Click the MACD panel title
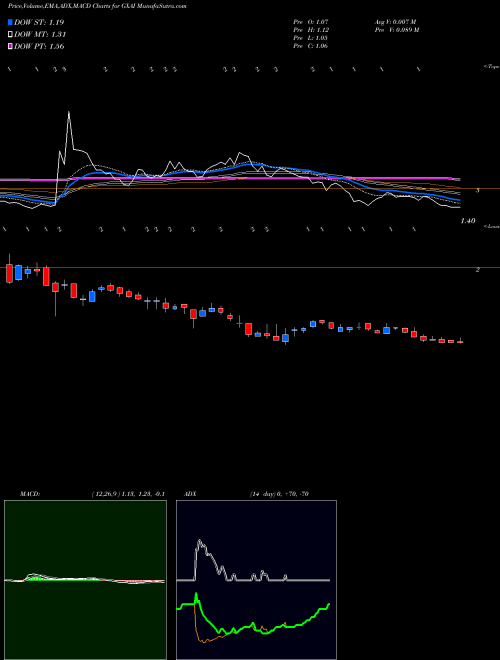The height and width of the screenshot is (660, 500). click(29, 494)
